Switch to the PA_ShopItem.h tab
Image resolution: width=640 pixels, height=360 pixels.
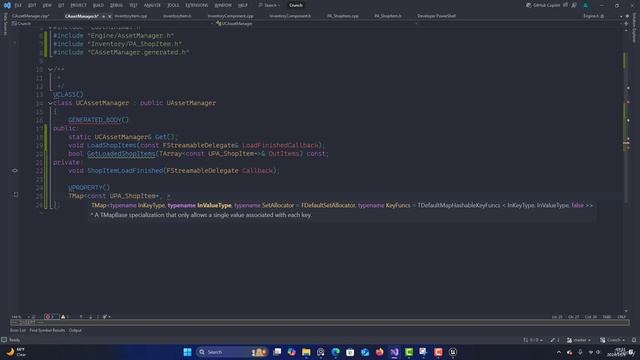[x=388, y=16]
